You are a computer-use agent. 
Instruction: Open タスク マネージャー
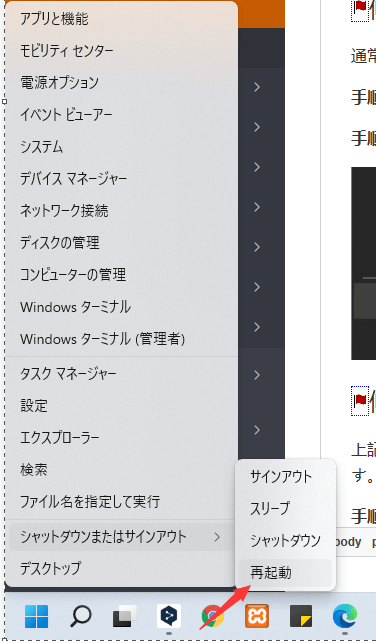click(x=121, y=374)
